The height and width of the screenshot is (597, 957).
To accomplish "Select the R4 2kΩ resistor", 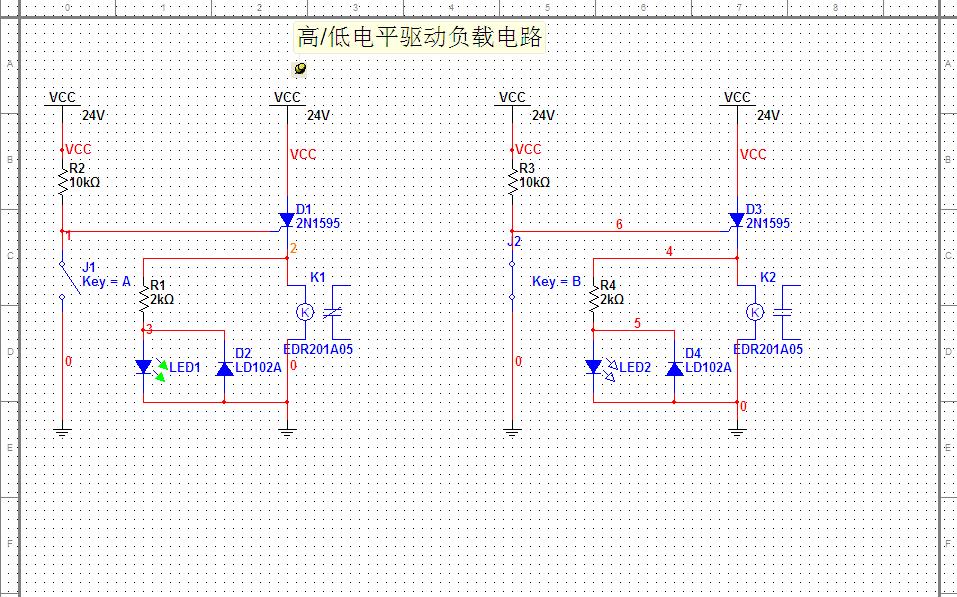I will (x=594, y=298).
